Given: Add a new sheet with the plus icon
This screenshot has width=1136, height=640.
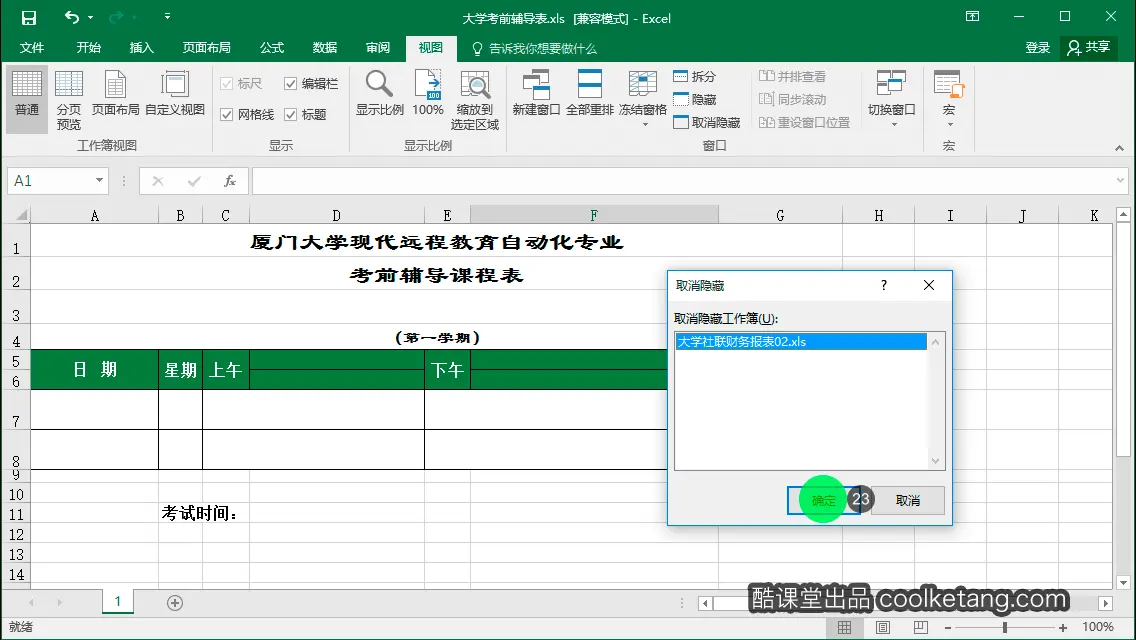Looking at the screenshot, I should coord(175,602).
